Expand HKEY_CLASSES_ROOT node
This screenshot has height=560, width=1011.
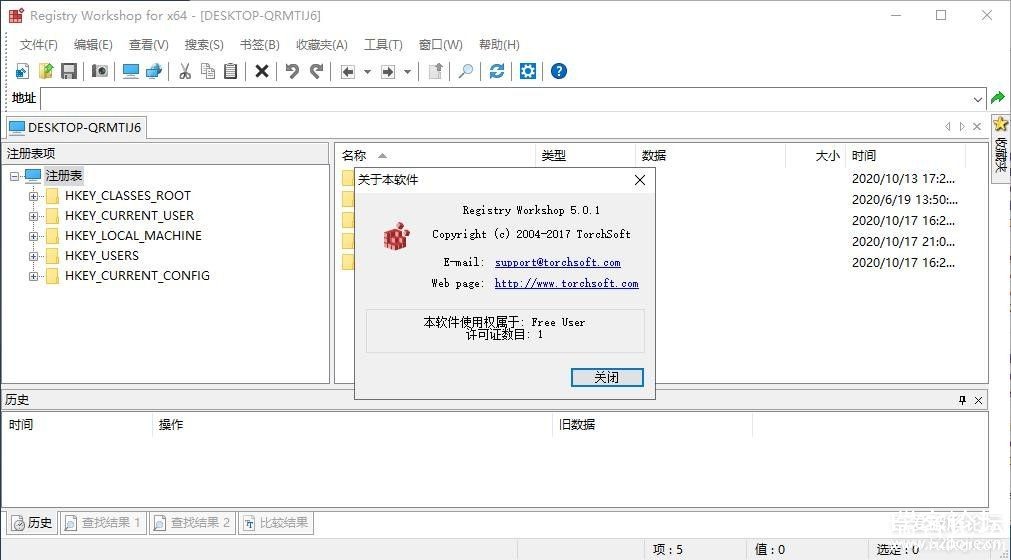(x=34, y=196)
